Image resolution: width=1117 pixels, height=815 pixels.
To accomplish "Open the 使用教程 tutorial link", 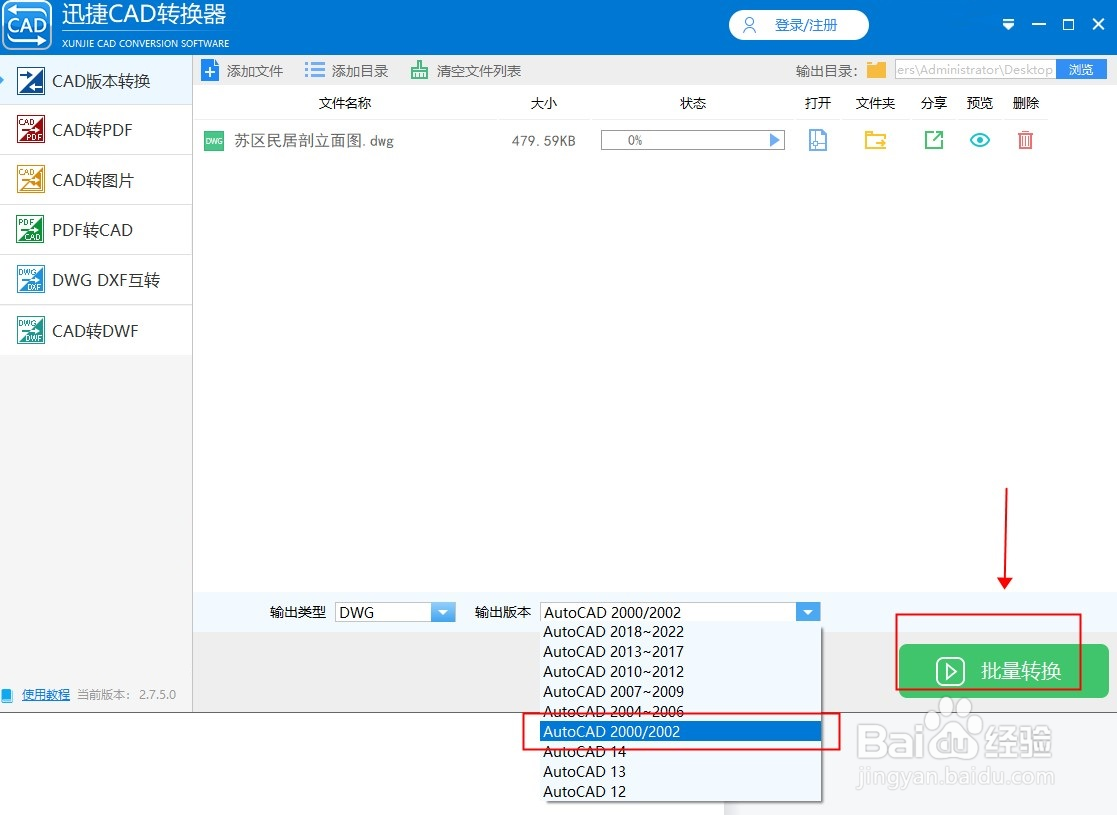I will click(46, 695).
